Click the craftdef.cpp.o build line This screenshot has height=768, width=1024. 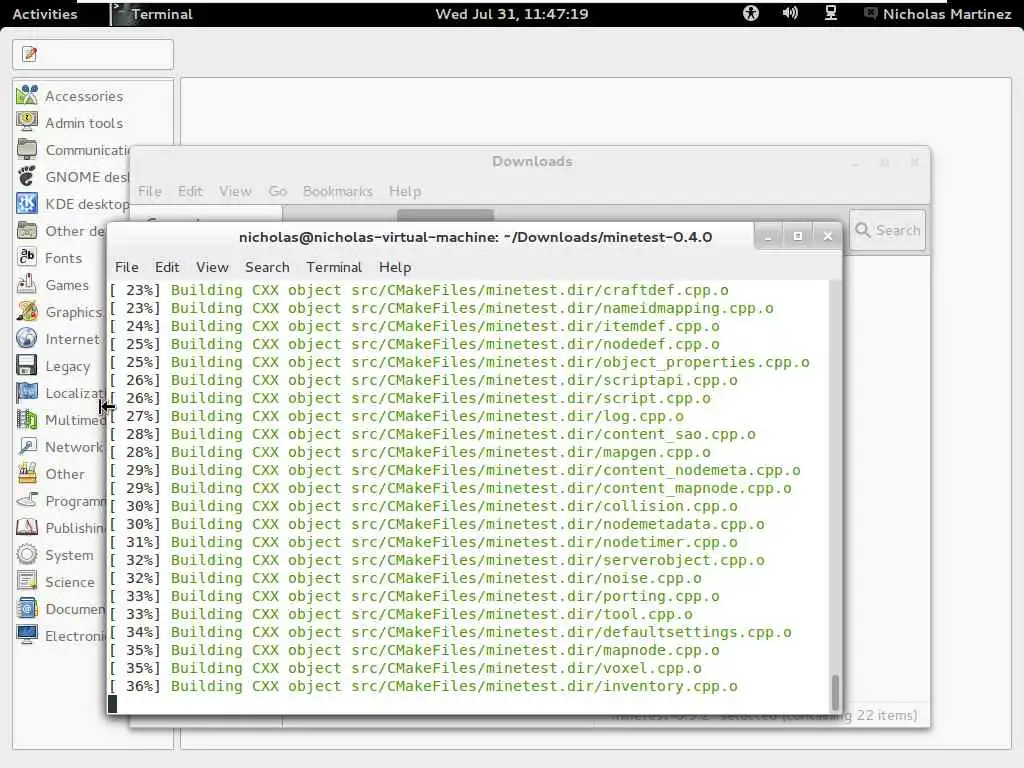click(419, 290)
